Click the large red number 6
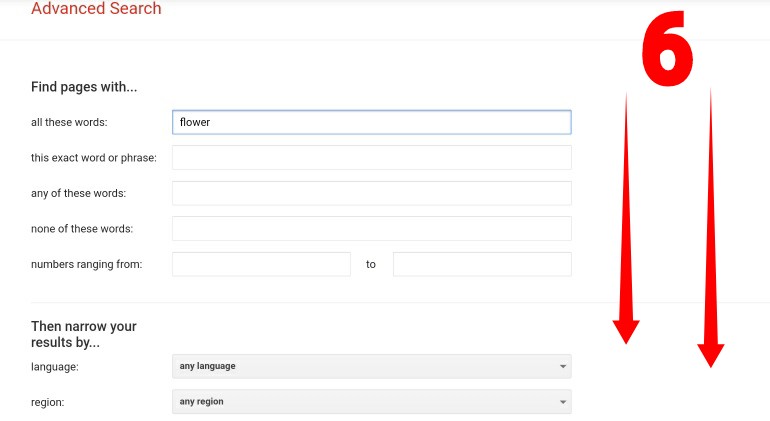Image resolution: width=770 pixels, height=421 pixels. (667, 49)
